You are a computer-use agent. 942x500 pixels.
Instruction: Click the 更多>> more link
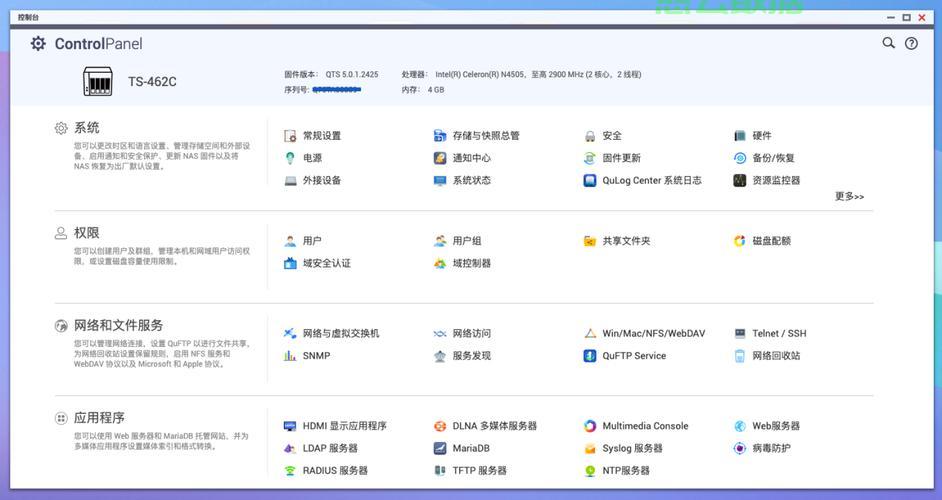pos(849,197)
